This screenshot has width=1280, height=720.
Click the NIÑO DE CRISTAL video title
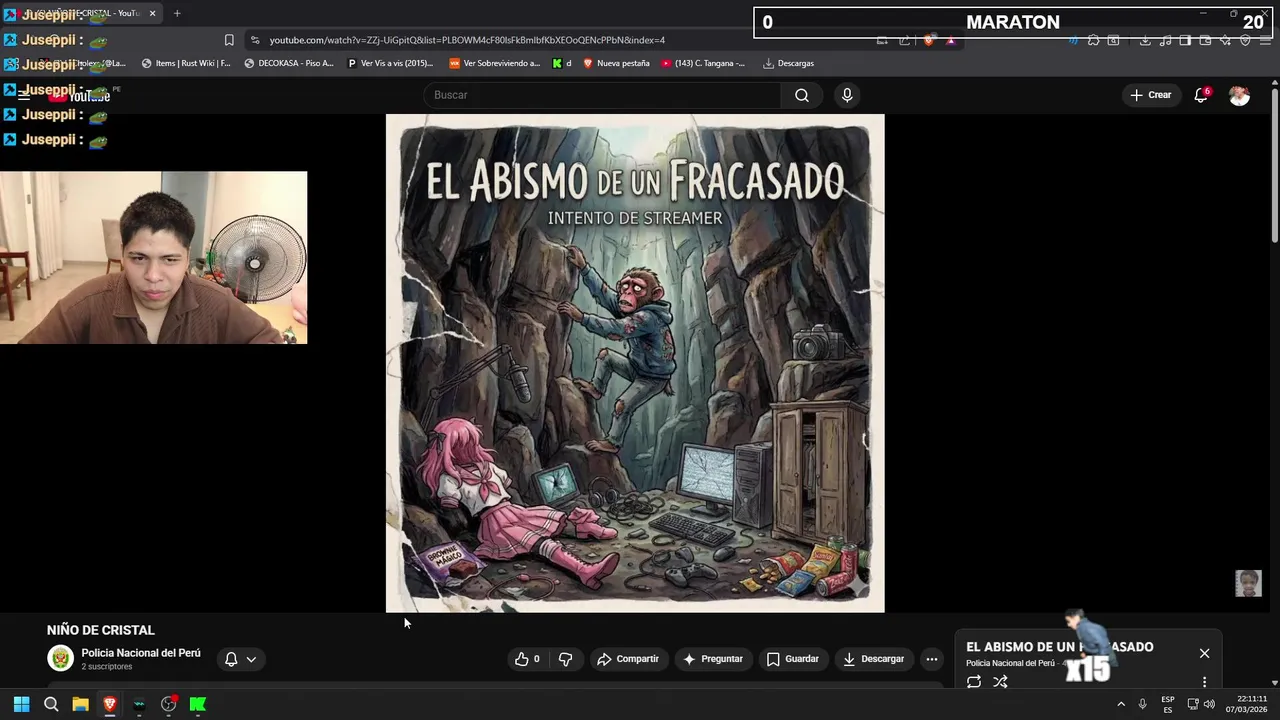click(101, 630)
